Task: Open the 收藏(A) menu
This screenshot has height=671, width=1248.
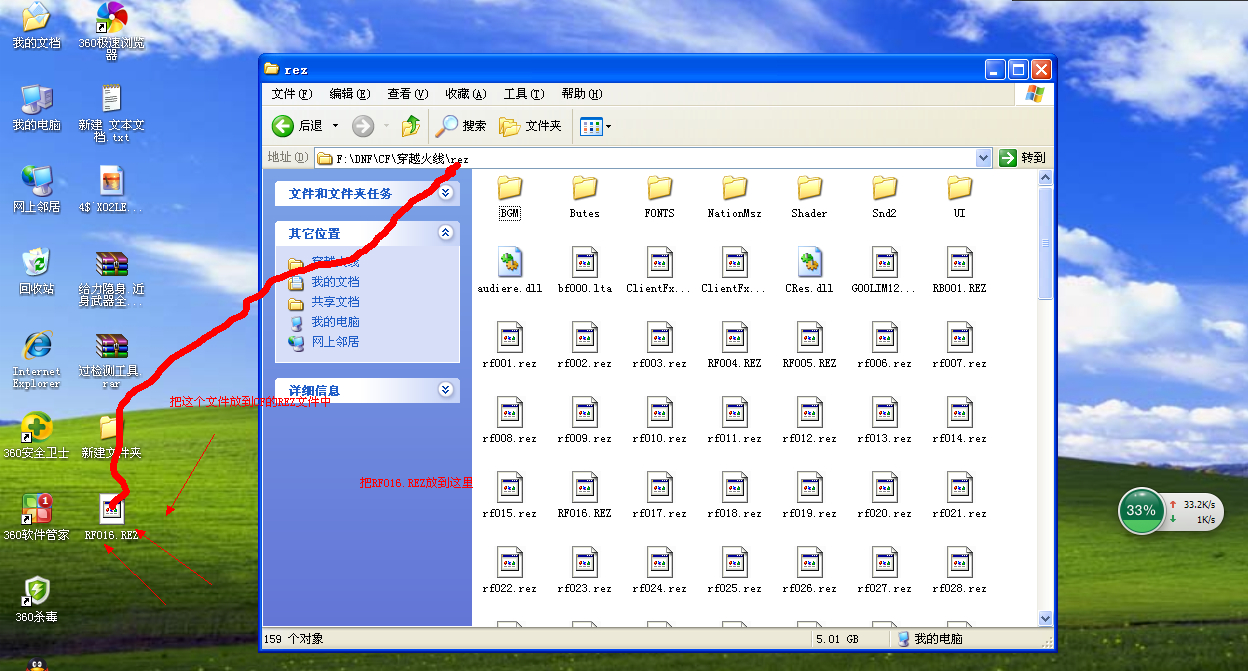Action: click(x=466, y=94)
